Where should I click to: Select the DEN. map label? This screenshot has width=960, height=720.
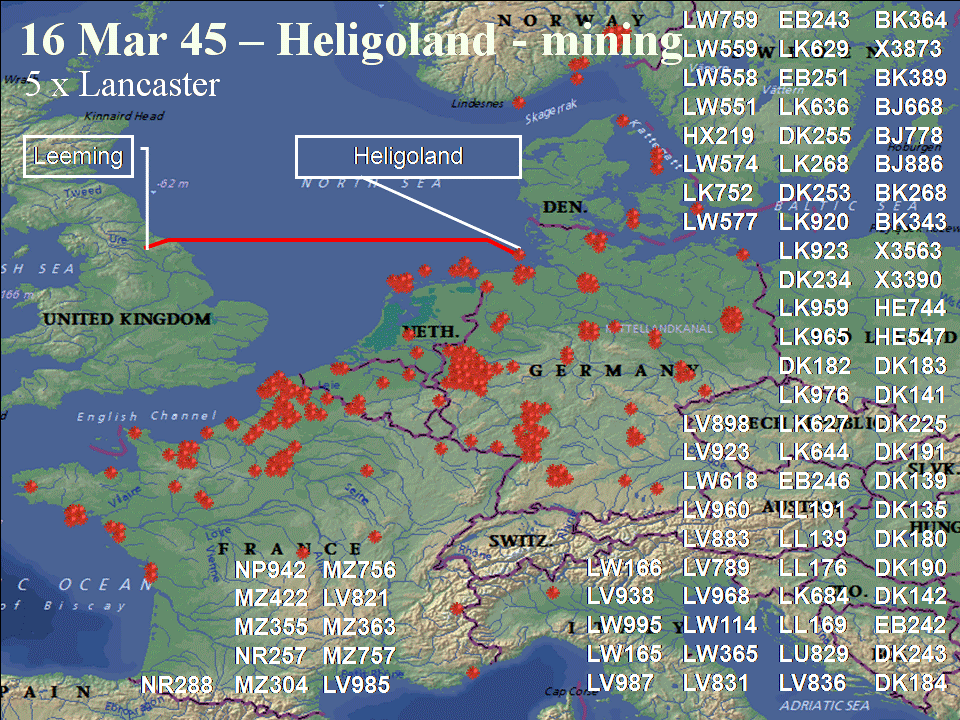pos(564,207)
